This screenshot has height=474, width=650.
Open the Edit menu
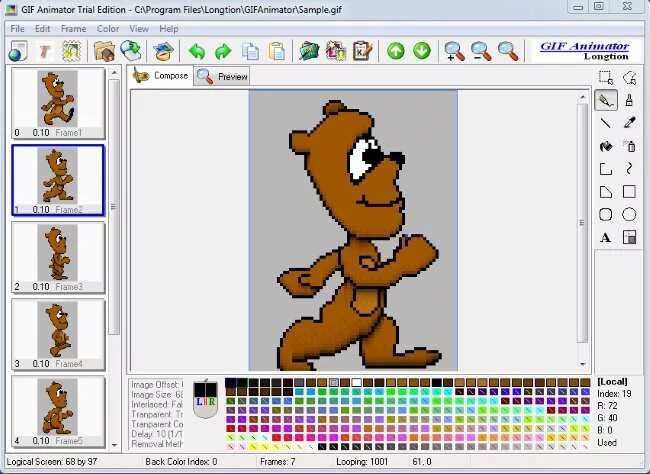(42, 29)
